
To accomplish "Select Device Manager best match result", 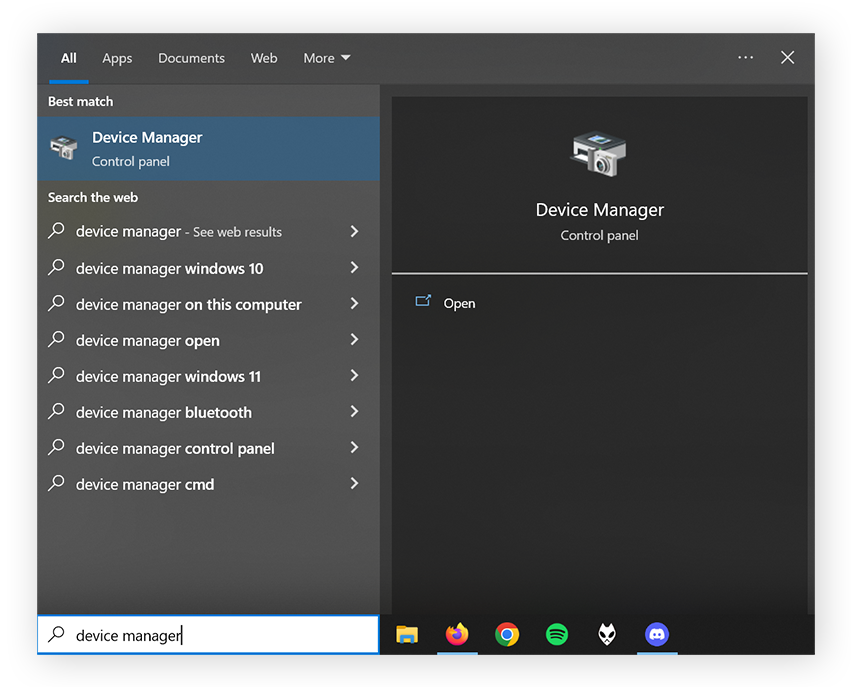I will (x=208, y=148).
